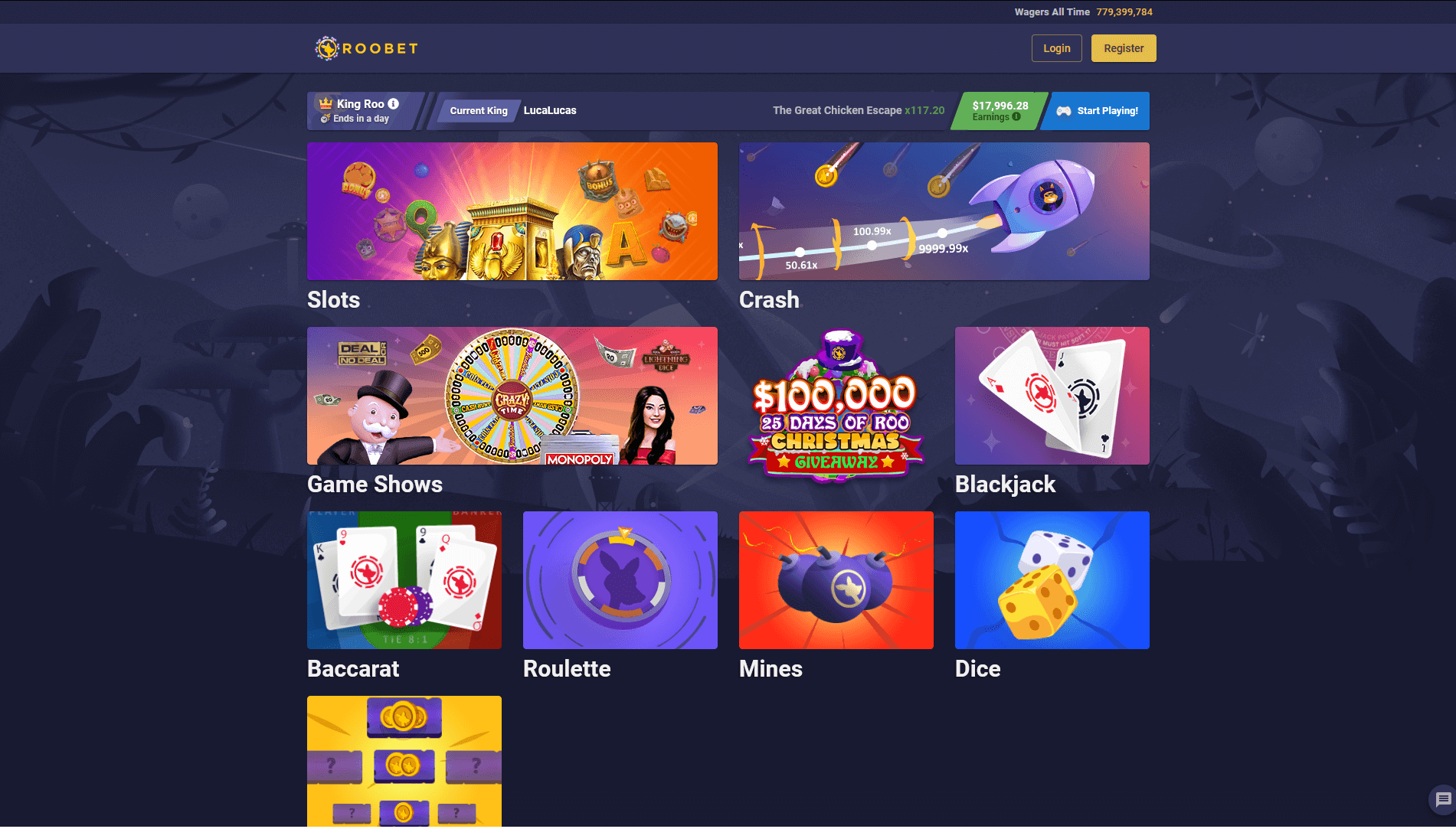Open the King Roo info icon
Viewport: 1456px width, 829px height.
(x=393, y=103)
